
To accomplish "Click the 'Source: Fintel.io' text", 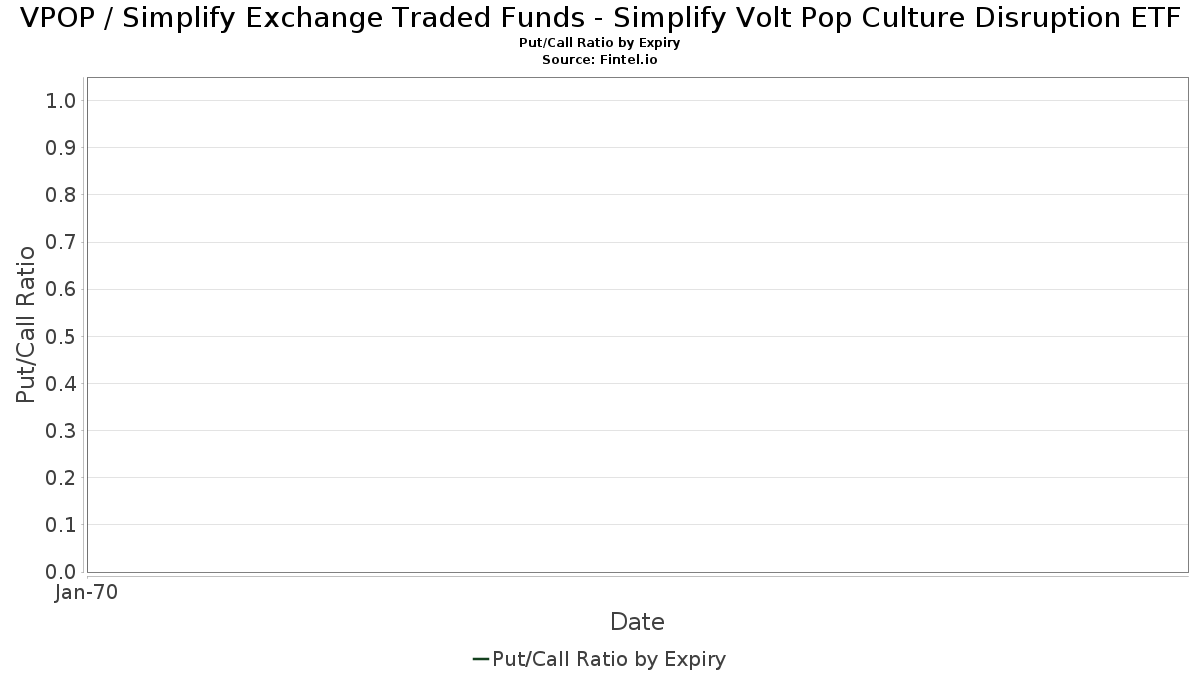I will pos(600,60).
